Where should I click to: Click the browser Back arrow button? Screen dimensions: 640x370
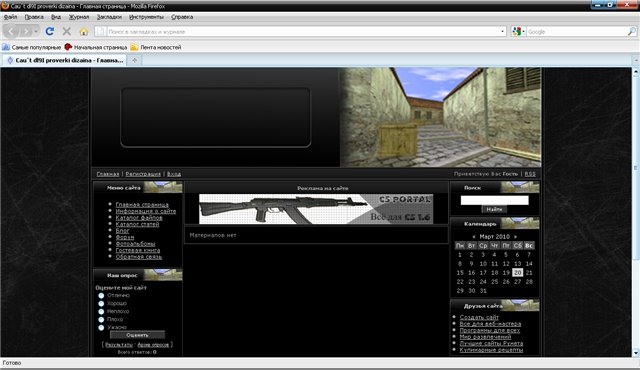[x=11, y=31]
